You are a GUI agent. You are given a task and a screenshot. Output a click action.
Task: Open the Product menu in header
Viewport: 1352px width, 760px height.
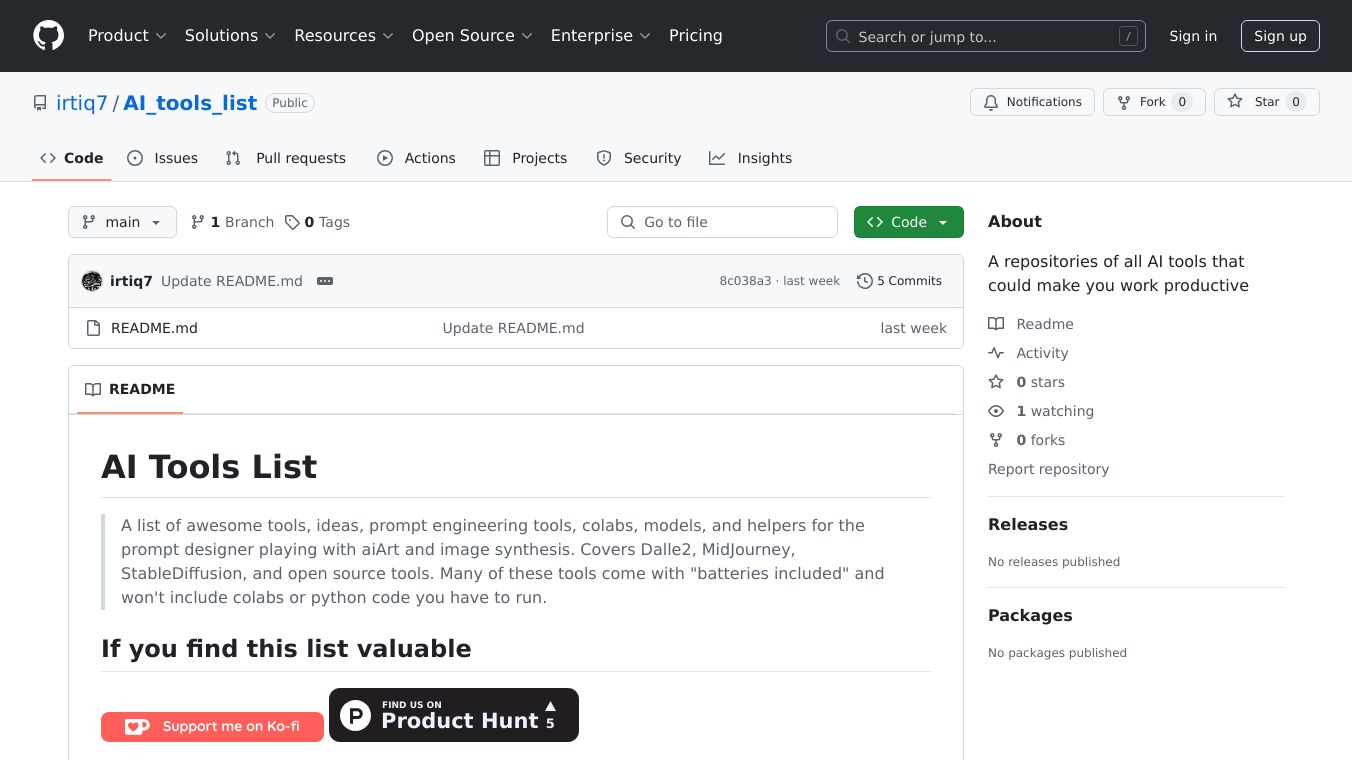pyautogui.click(x=126, y=36)
